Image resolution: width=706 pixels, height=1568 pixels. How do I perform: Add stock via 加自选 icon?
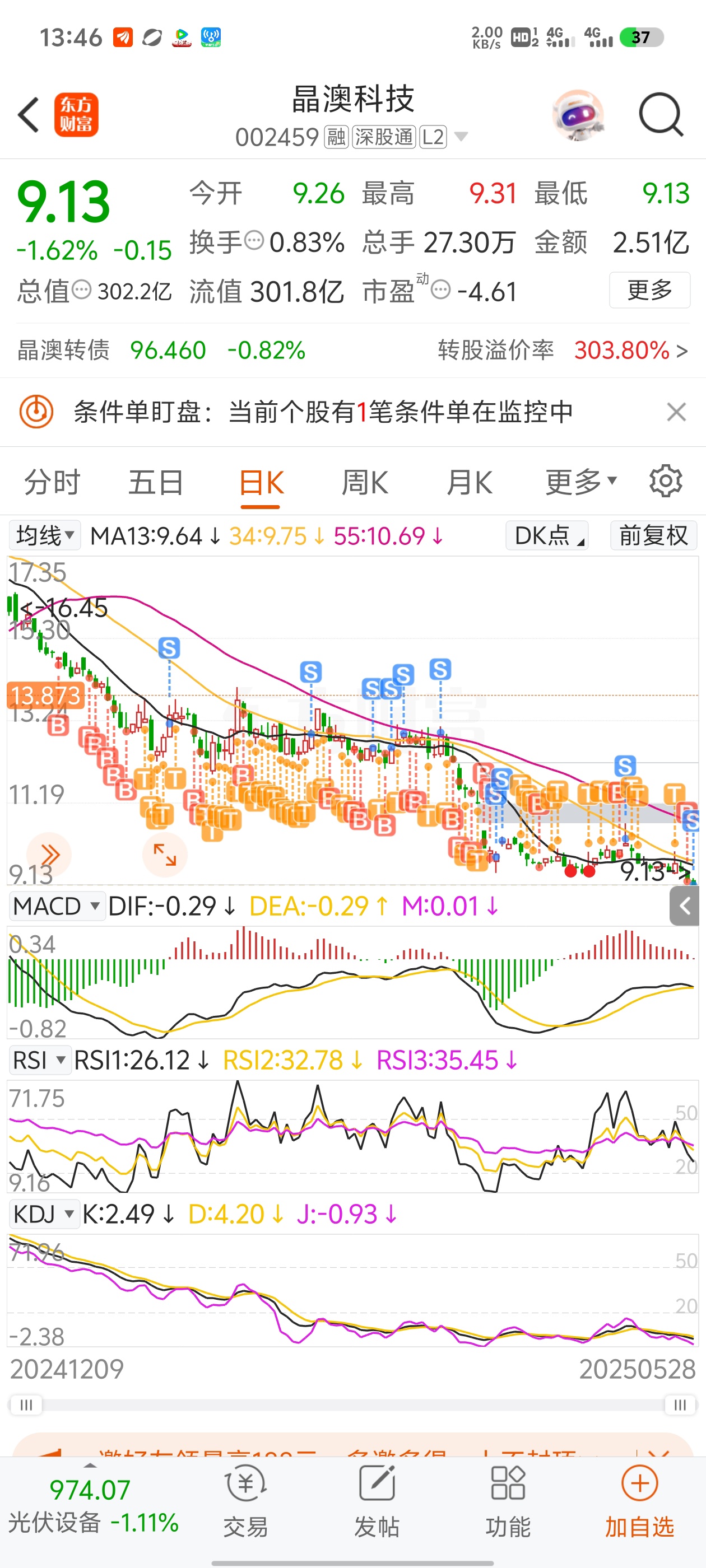click(640, 1485)
